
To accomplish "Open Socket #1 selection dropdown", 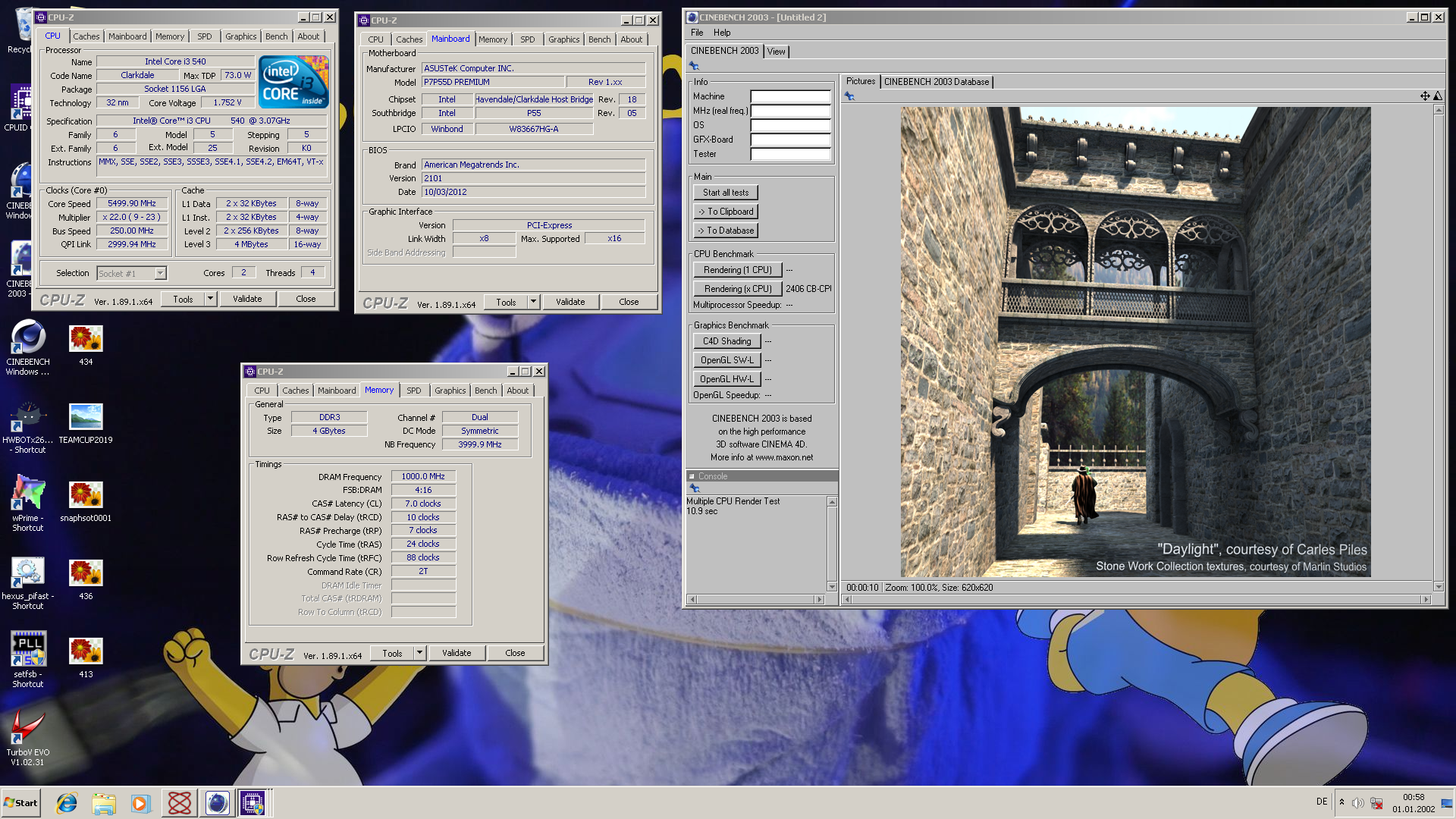I will point(160,273).
